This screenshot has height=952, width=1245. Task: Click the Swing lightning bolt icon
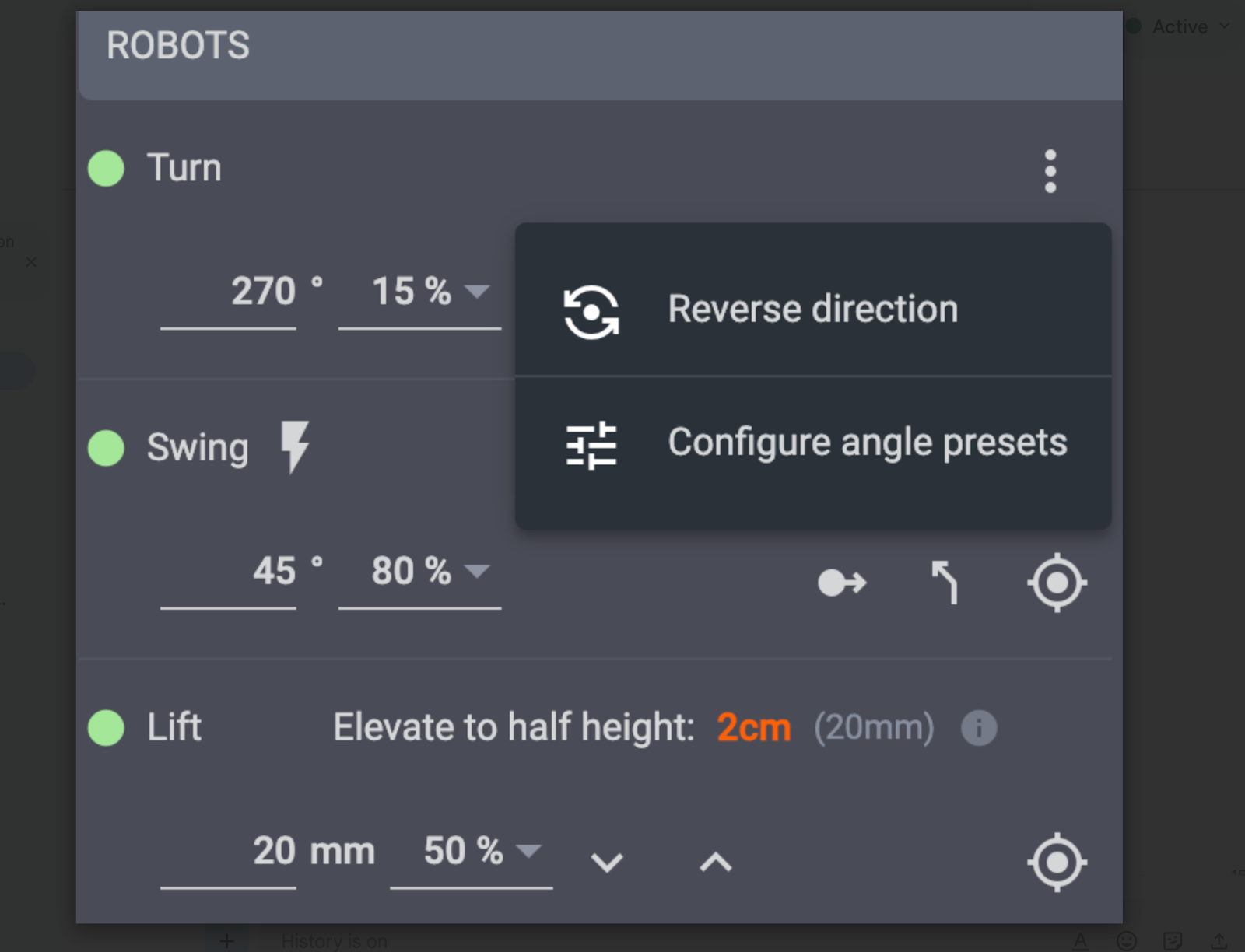(295, 446)
